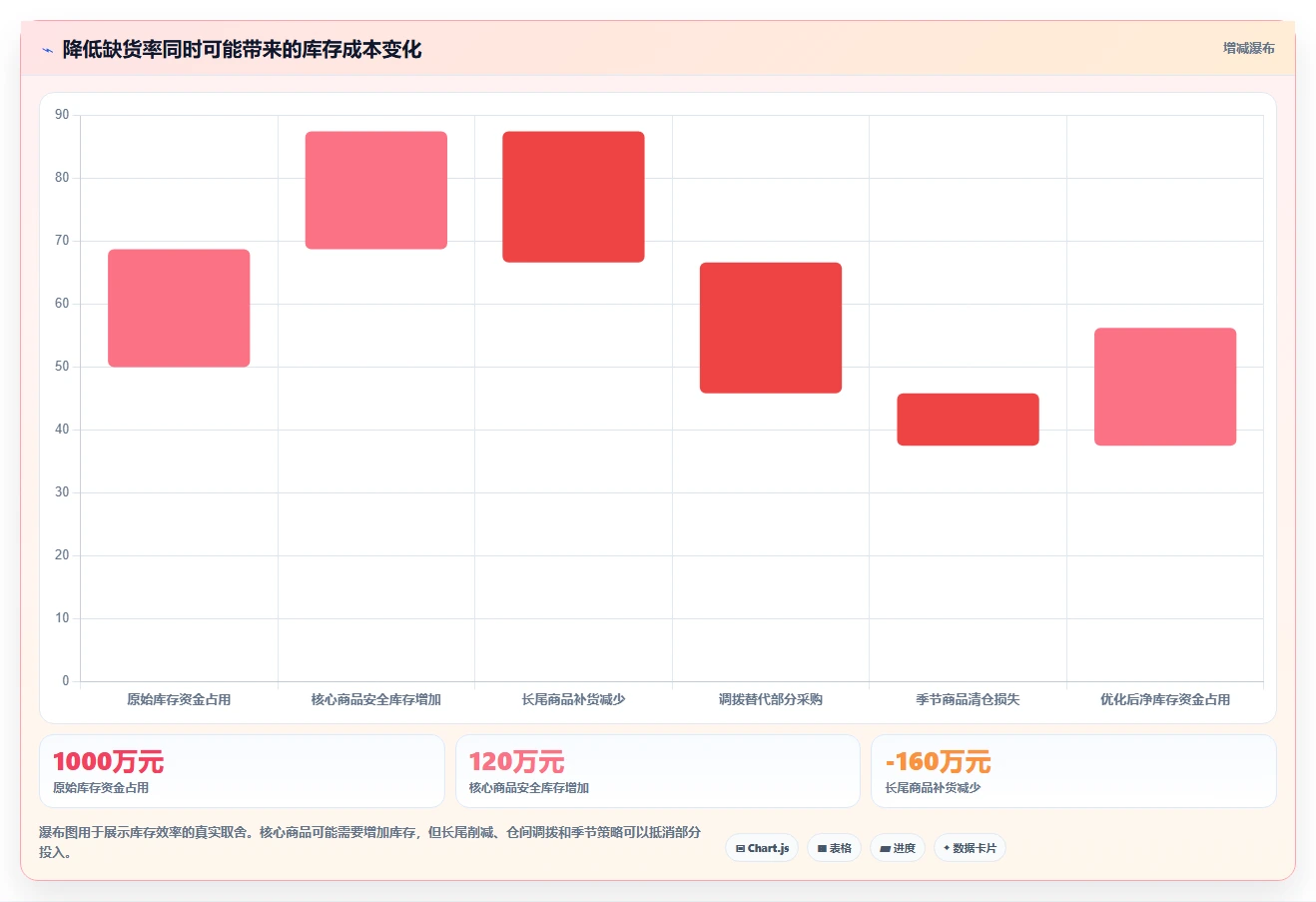Click the lightning icon beside the title
The height and width of the screenshot is (902, 1316).
point(47,50)
